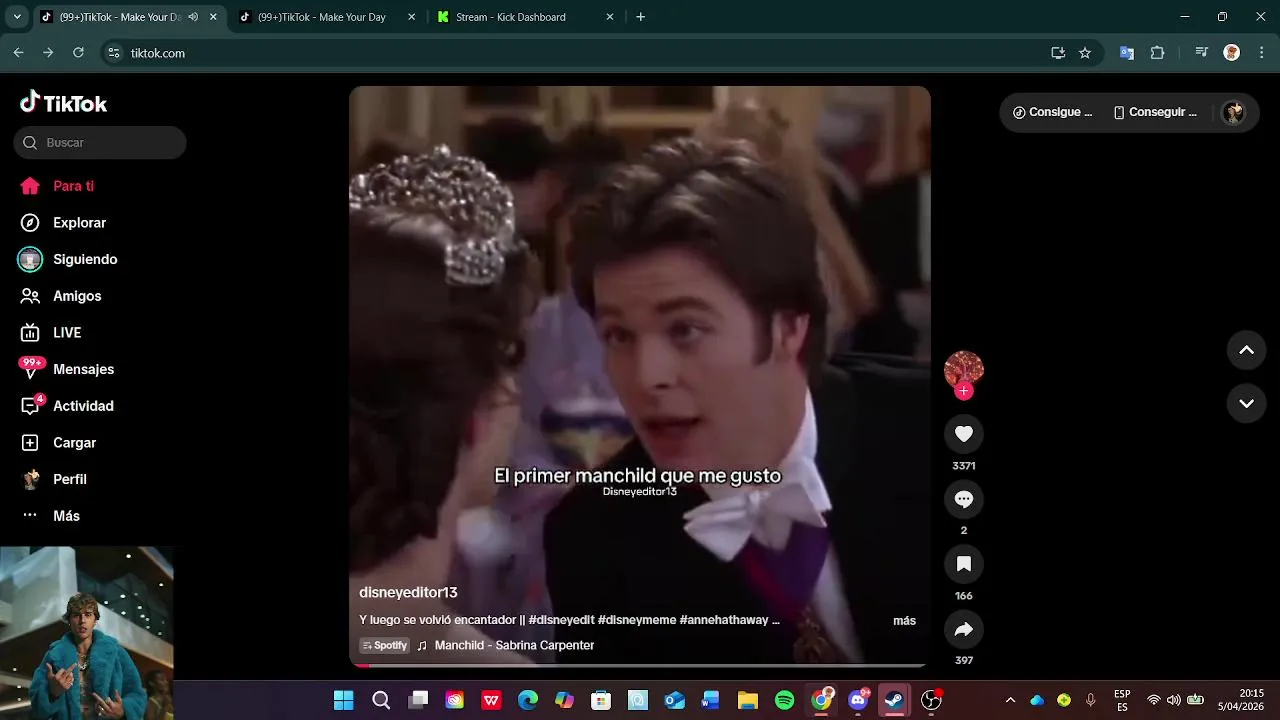Image resolution: width=1280 pixels, height=720 pixels.
Task: Open the Extensions puzzle icon
Action: (1158, 53)
